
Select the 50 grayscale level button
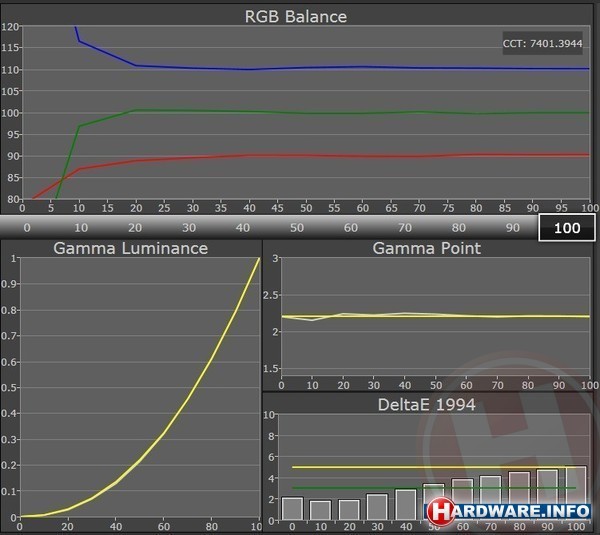click(297, 228)
